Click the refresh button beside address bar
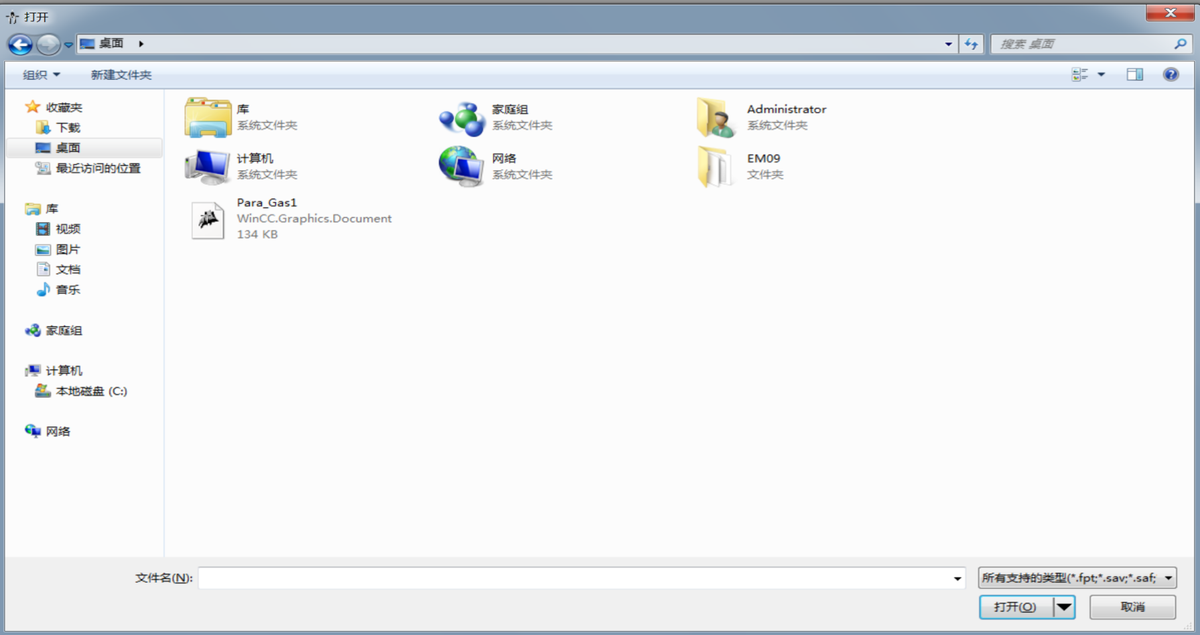Image resolution: width=1200 pixels, height=635 pixels. pos(970,44)
